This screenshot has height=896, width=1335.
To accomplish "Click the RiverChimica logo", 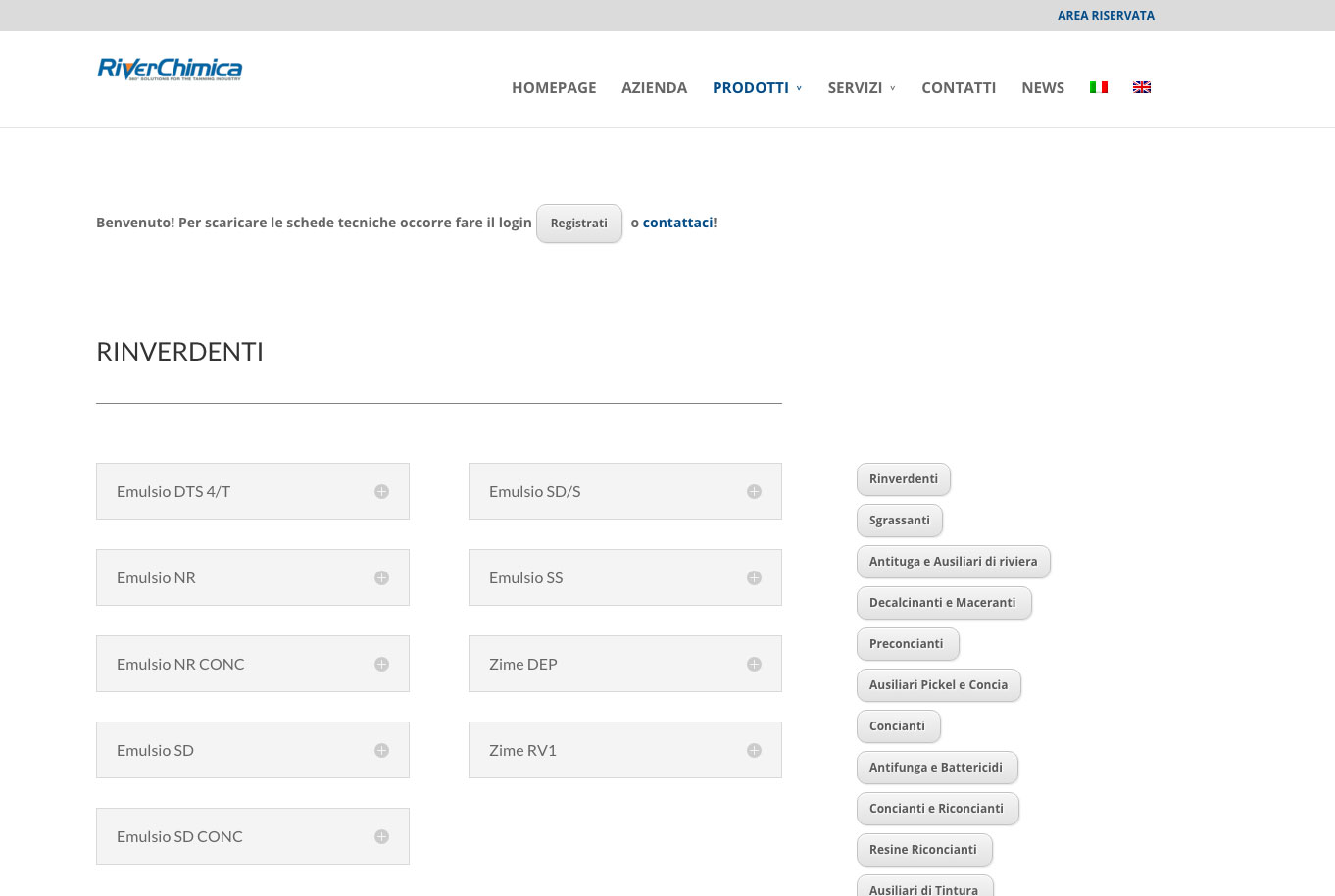I will 170,69.
